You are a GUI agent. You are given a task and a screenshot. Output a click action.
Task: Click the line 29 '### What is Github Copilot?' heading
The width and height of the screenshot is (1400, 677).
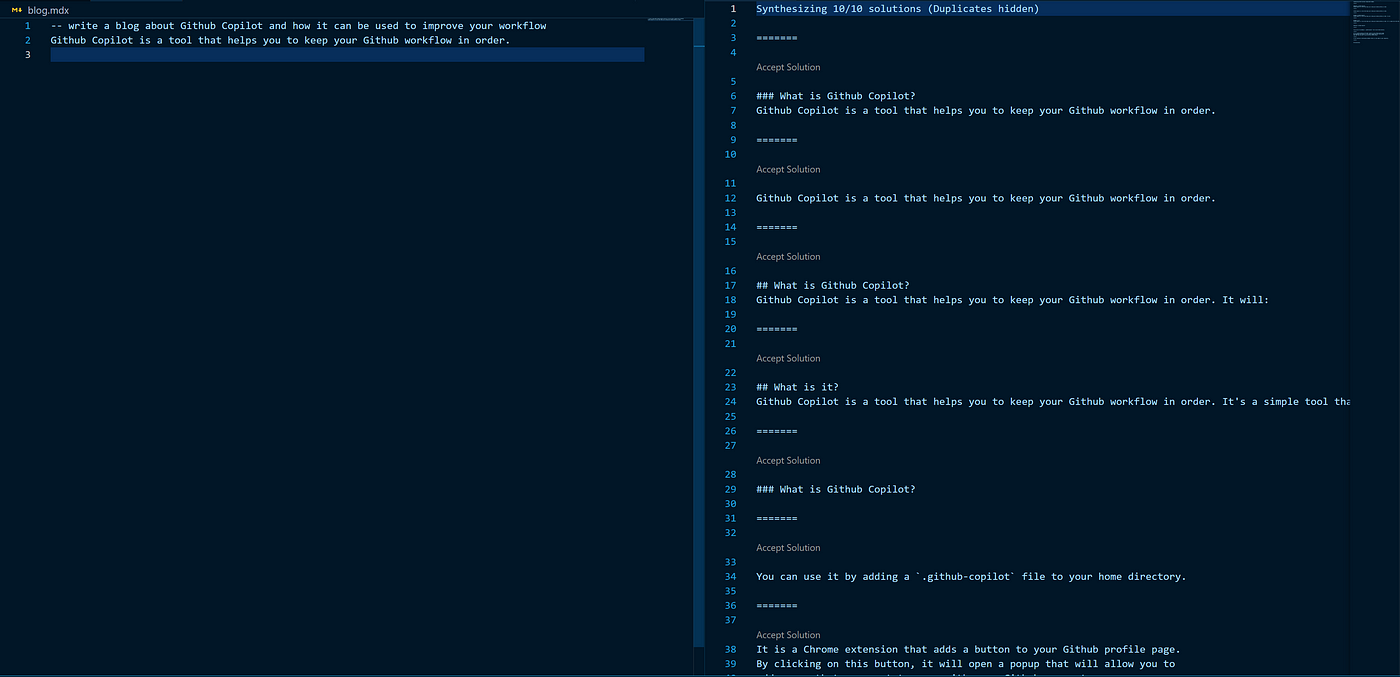(835, 489)
